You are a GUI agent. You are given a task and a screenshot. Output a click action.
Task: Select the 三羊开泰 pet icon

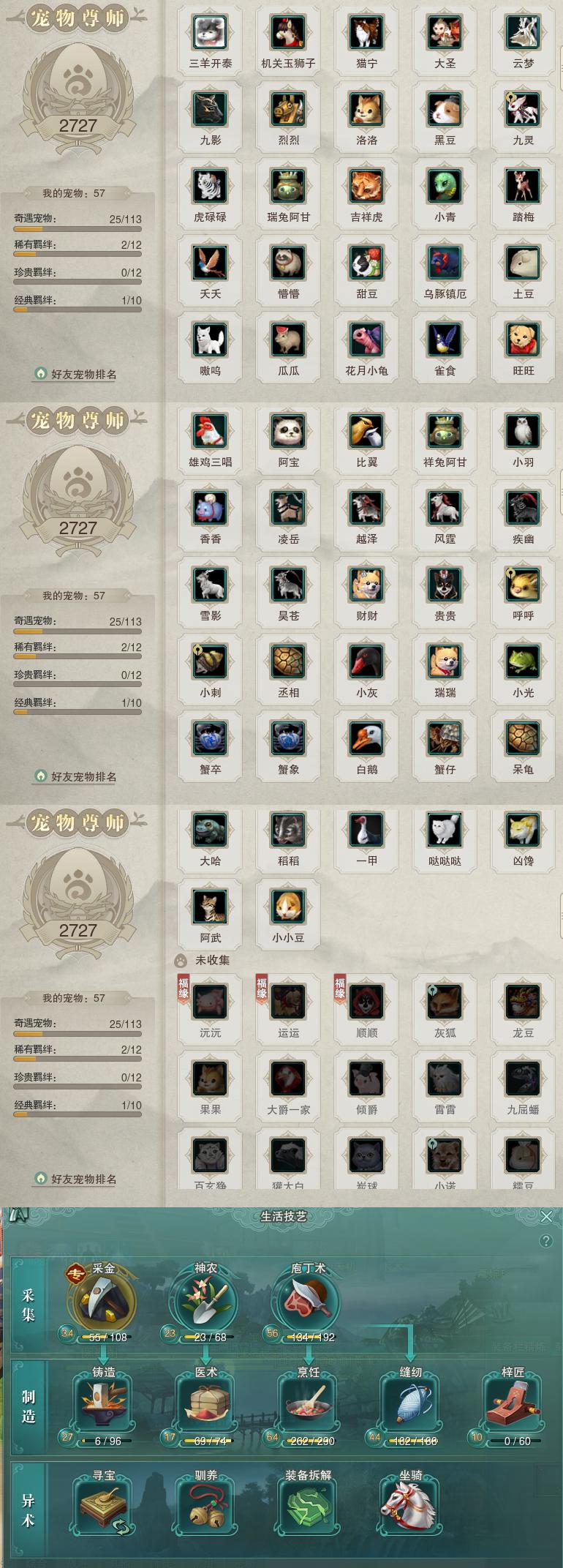coord(210,32)
